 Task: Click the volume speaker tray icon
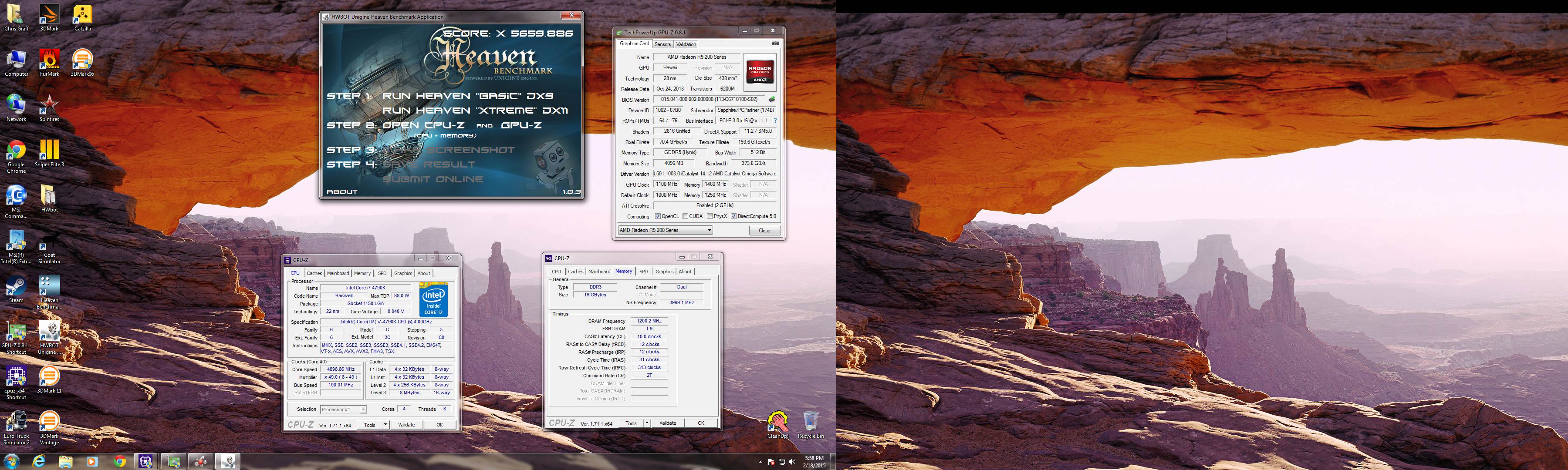tap(792, 461)
